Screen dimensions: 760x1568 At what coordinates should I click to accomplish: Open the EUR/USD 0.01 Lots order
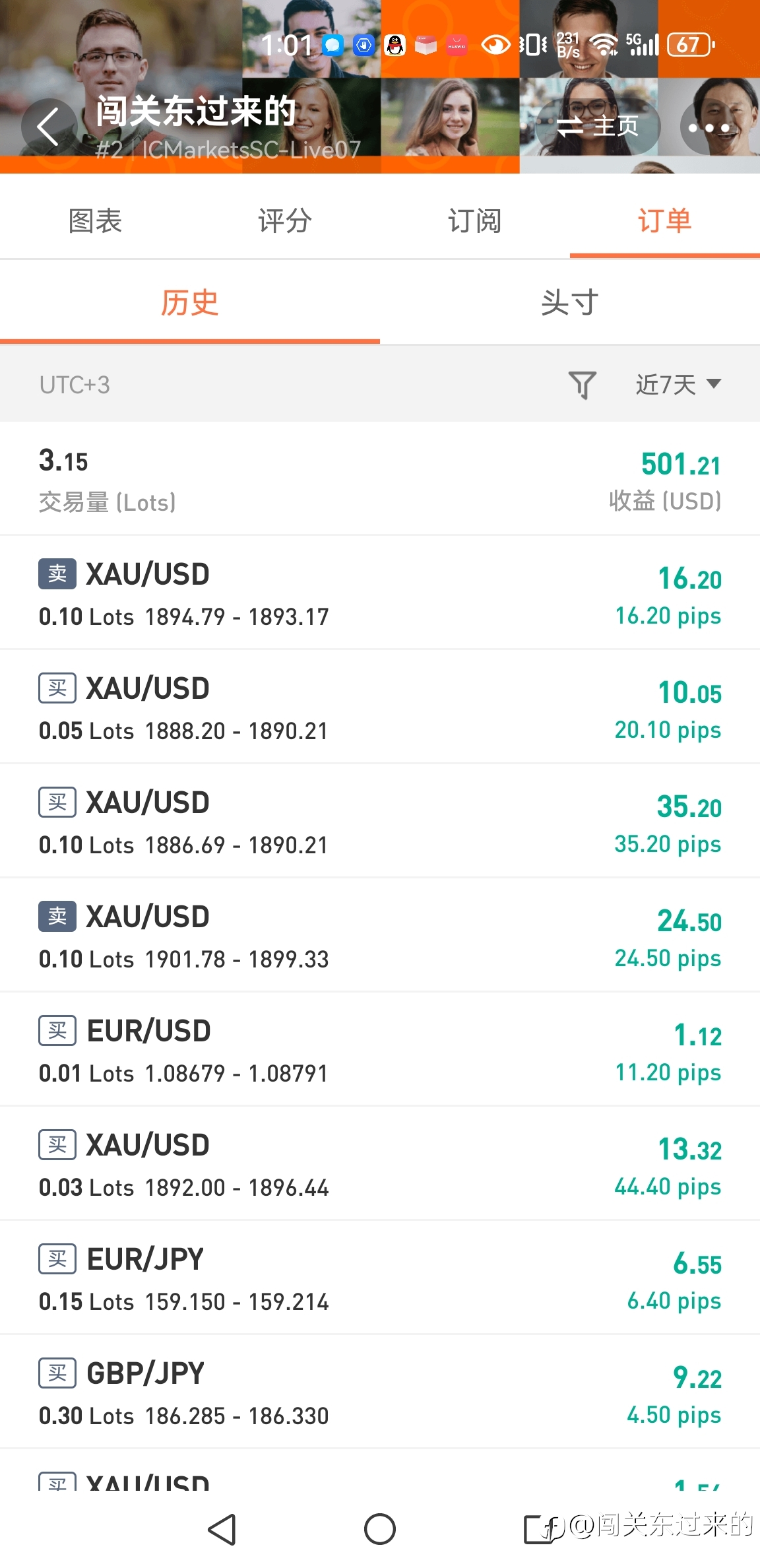point(380,1049)
